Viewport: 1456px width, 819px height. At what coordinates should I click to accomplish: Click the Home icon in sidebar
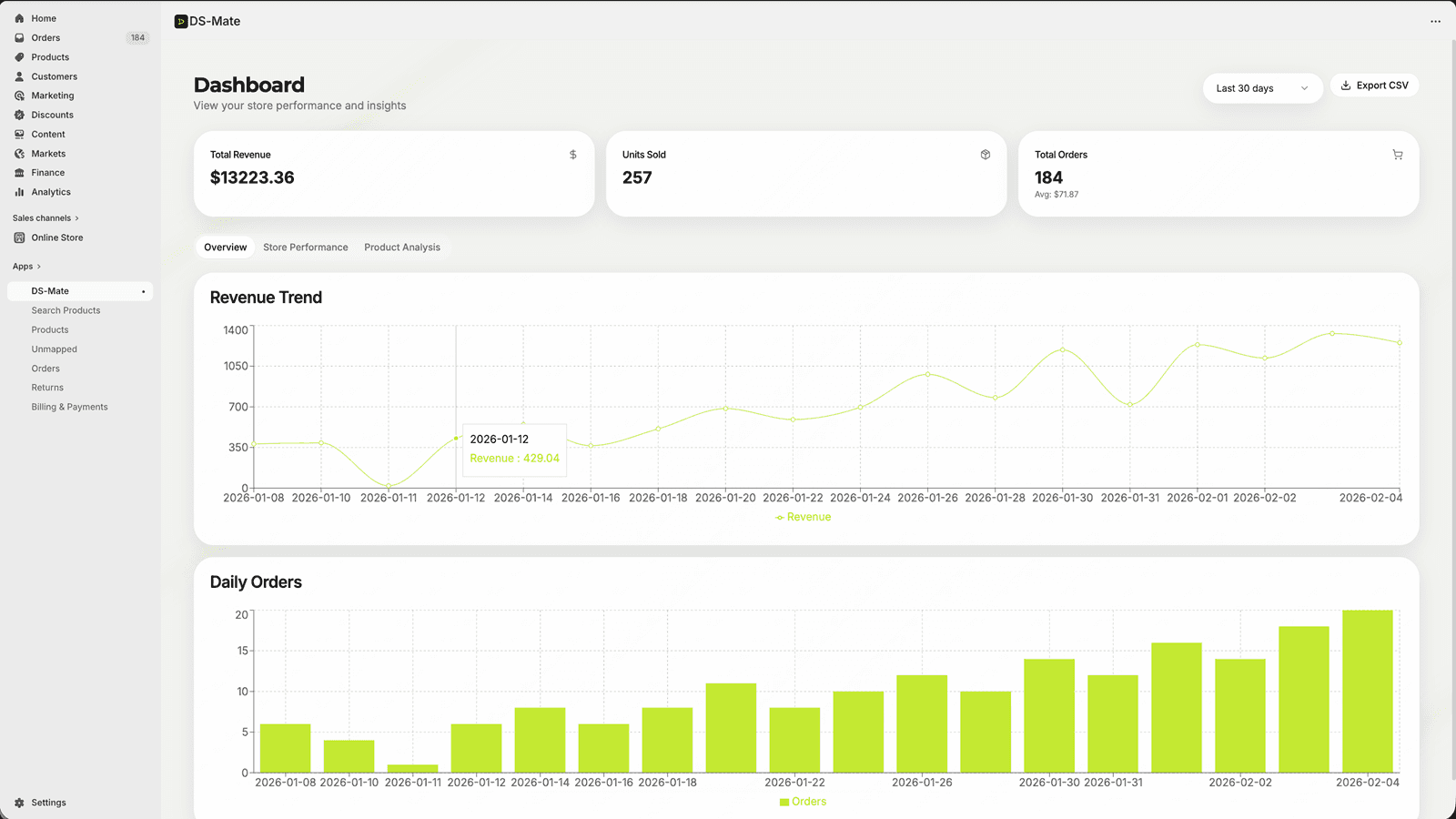pyautogui.click(x=19, y=18)
